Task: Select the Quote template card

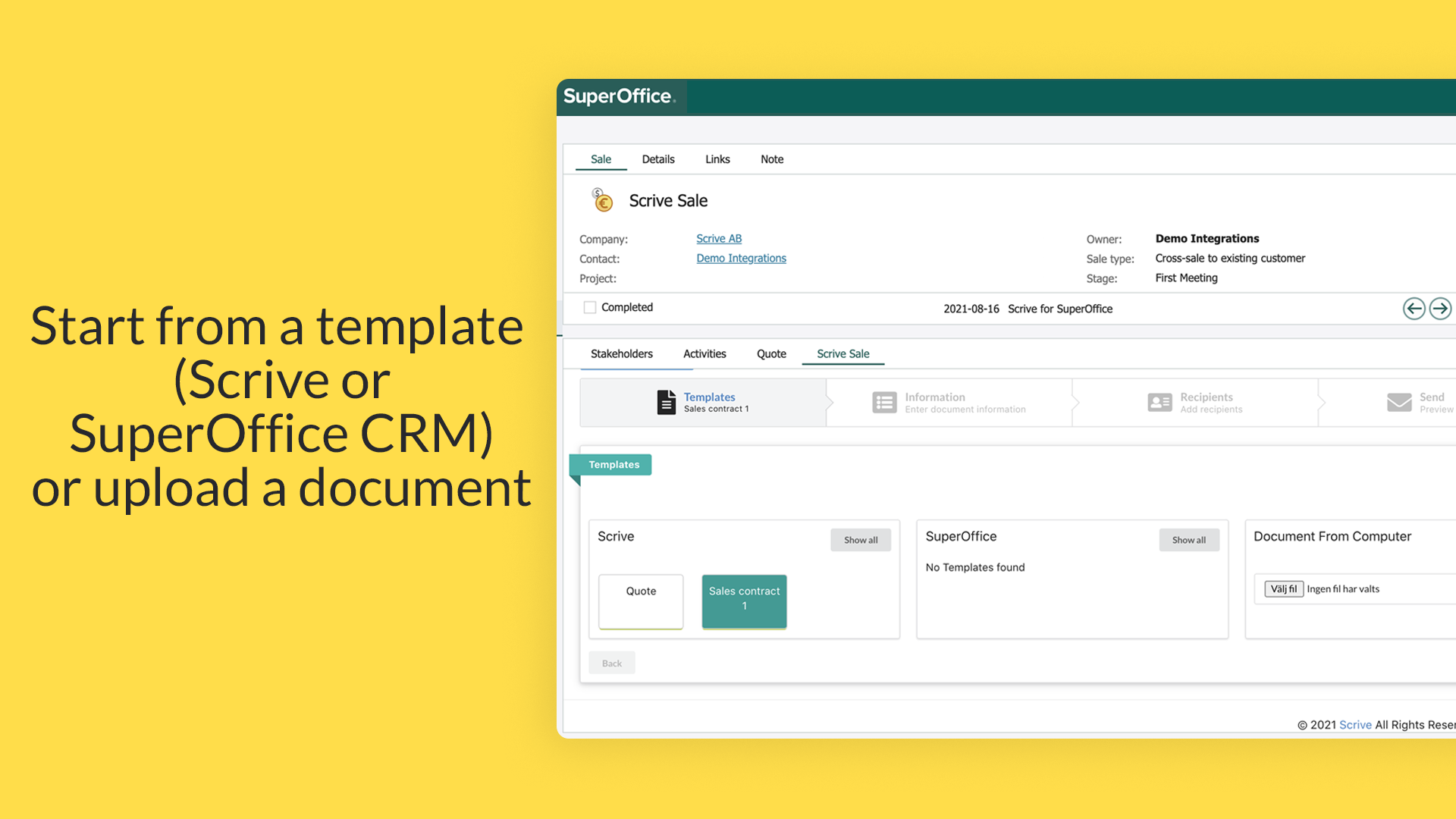Action: click(641, 601)
